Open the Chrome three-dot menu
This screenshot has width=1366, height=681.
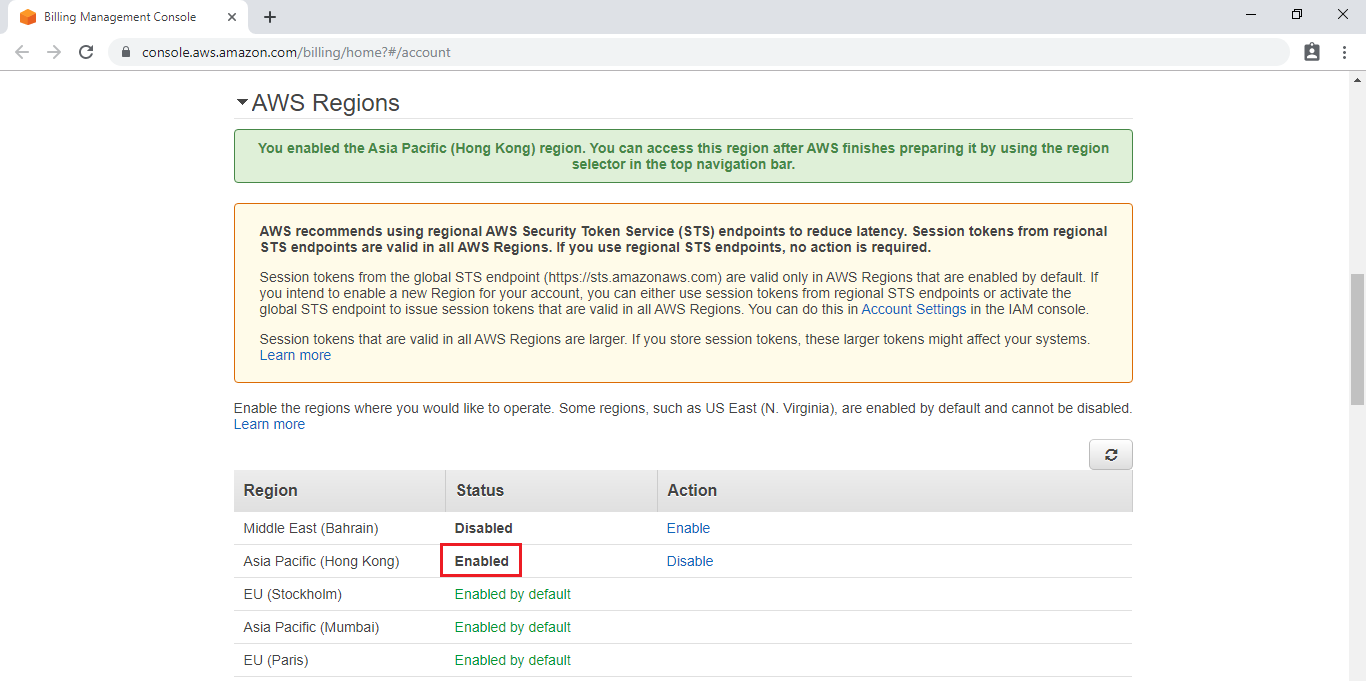[x=1343, y=52]
